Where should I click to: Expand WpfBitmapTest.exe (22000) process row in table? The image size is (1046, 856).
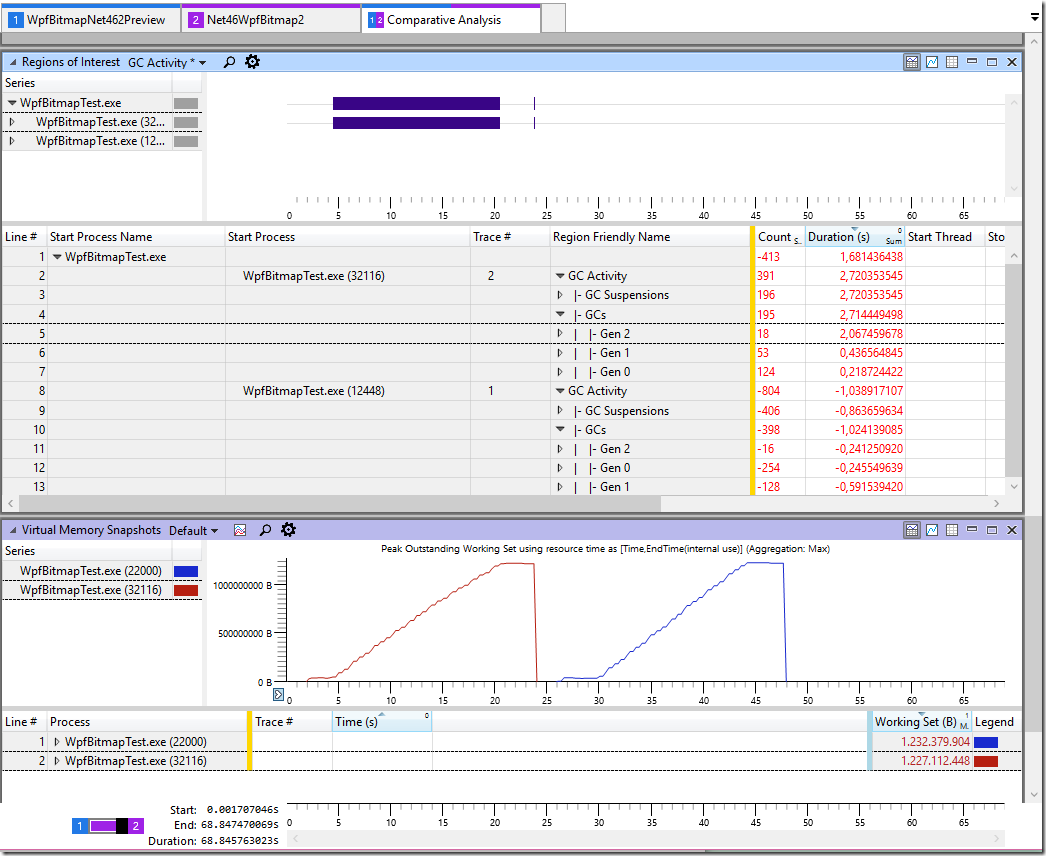pos(57,742)
